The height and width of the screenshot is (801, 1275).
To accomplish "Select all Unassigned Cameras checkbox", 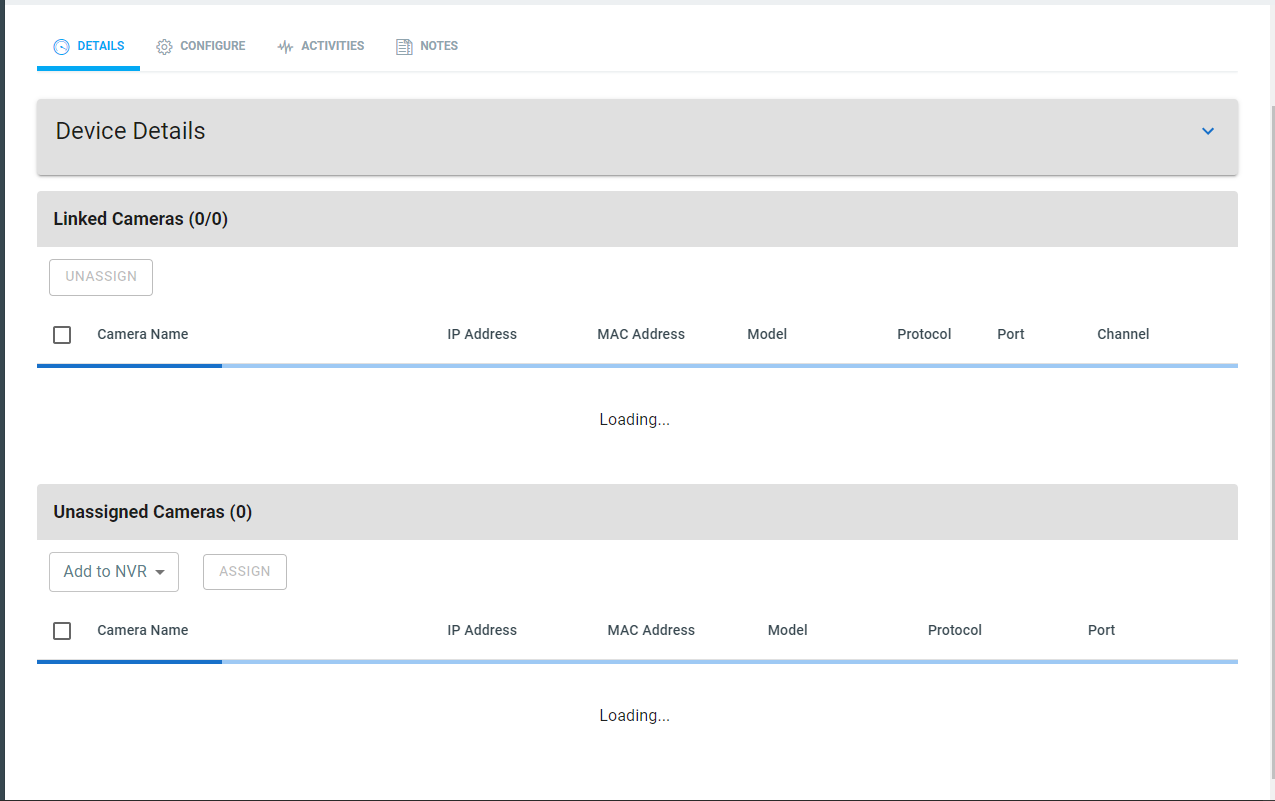I will (62, 631).
